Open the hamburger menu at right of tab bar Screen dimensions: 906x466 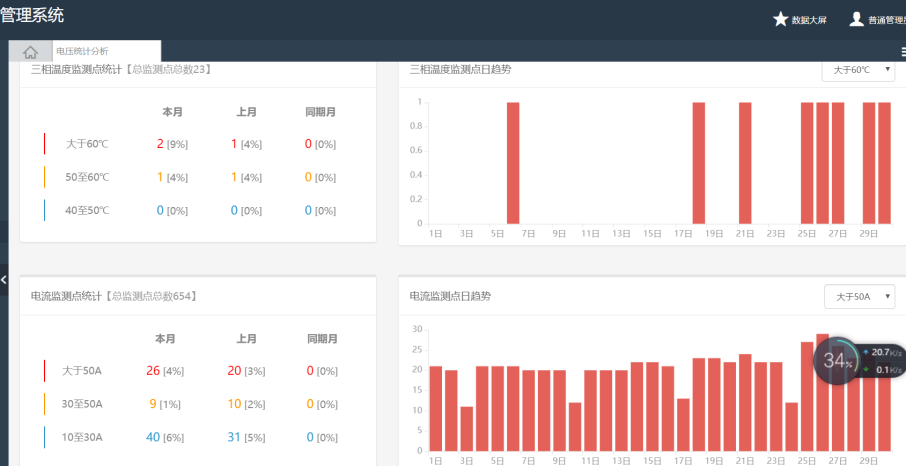(901, 52)
